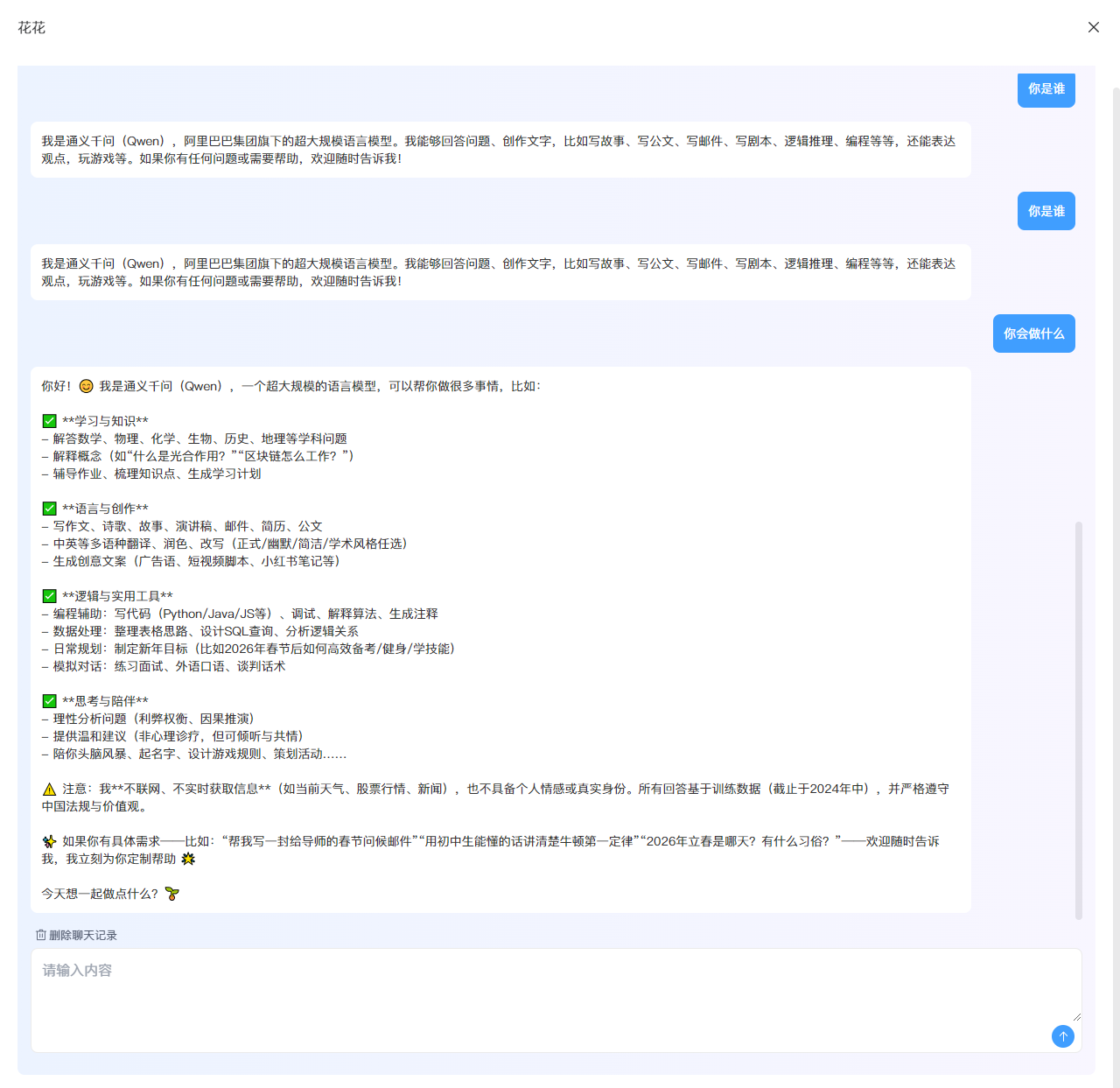Delete the chat history via 删除聊天记录

(76, 935)
